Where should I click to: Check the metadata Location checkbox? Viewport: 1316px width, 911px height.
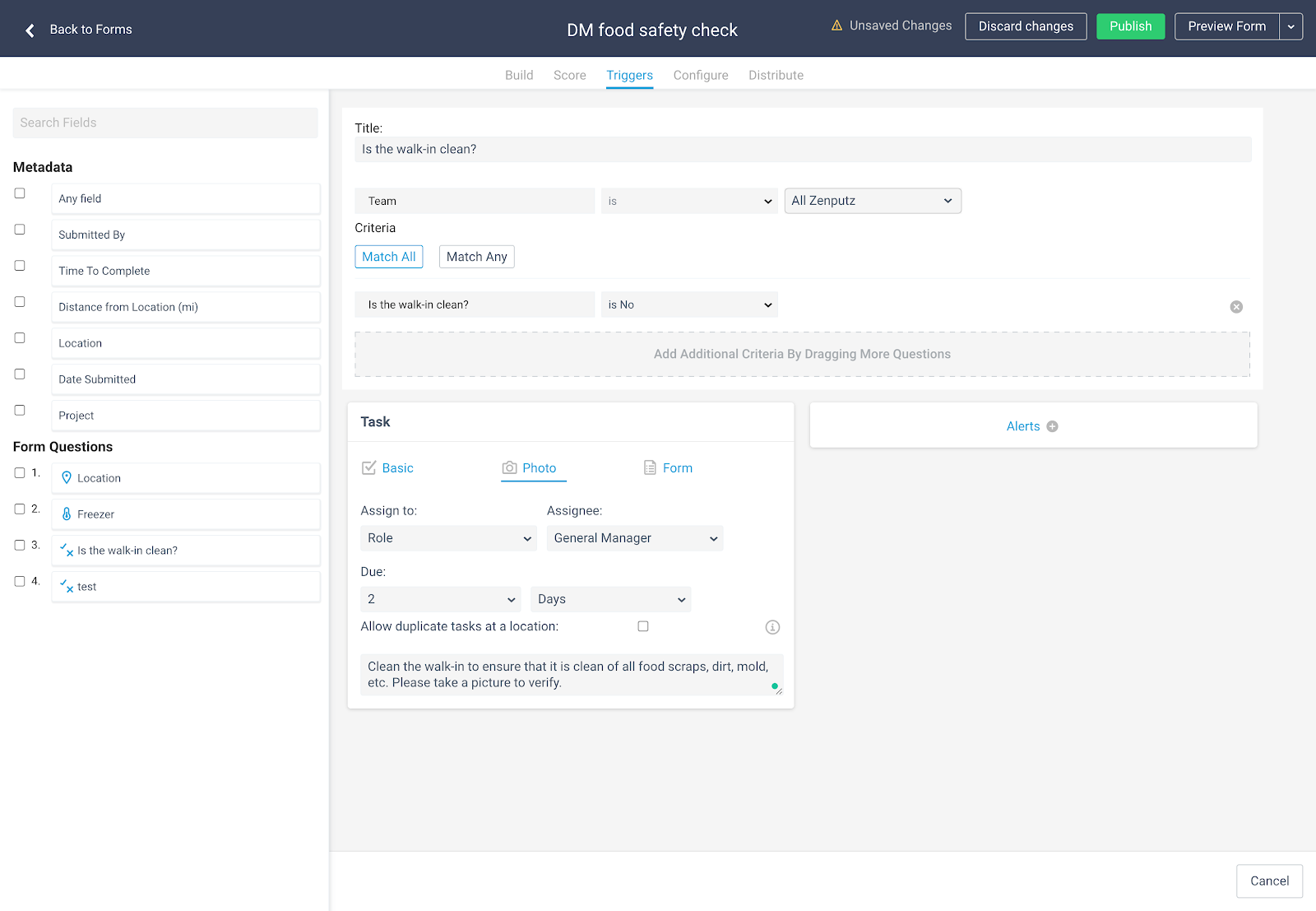point(20,338)
